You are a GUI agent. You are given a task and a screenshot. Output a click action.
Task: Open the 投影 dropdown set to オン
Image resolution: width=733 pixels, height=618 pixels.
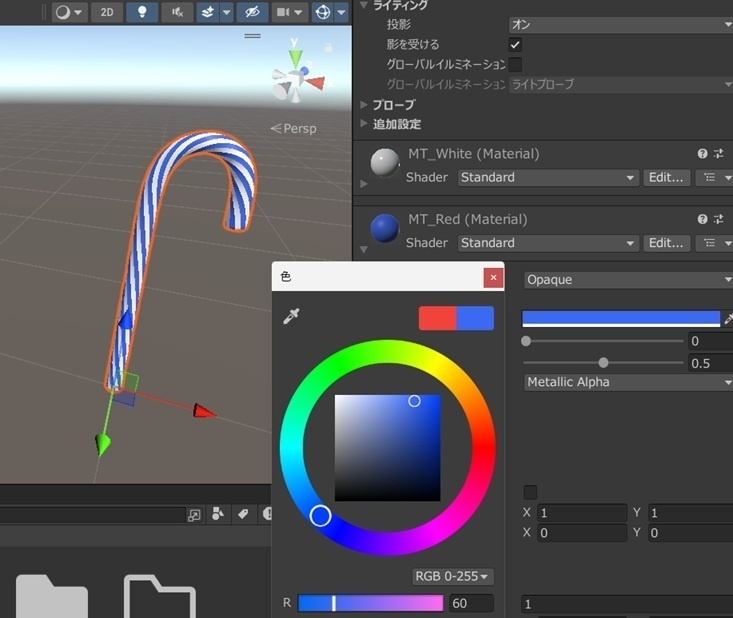[621, 25]
